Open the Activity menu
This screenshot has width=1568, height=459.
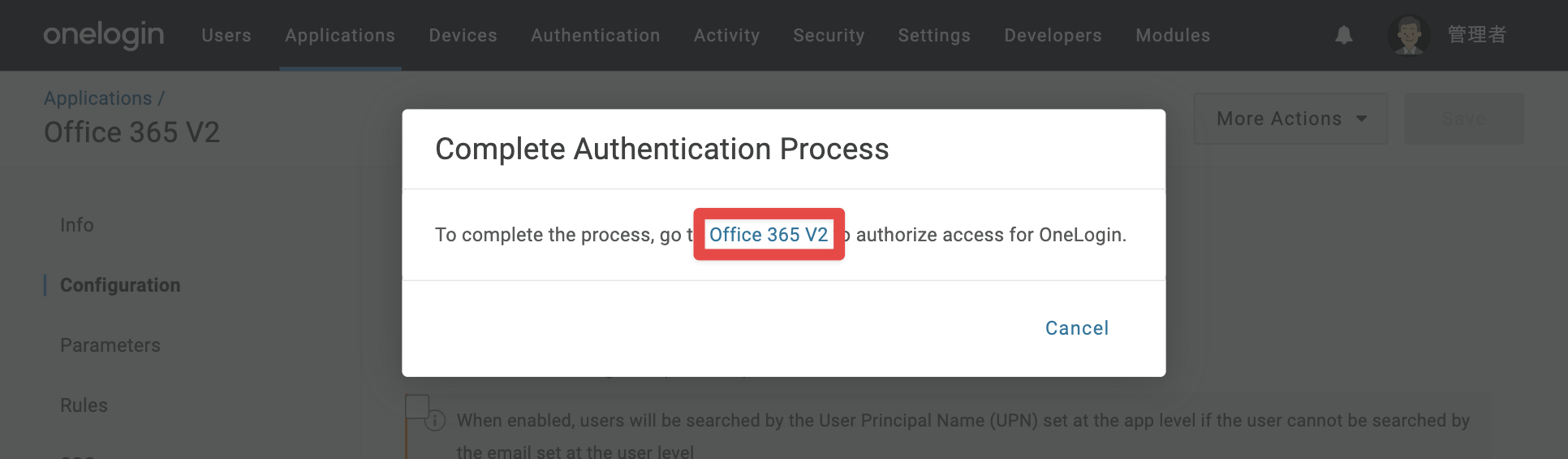tap(726, 35)
